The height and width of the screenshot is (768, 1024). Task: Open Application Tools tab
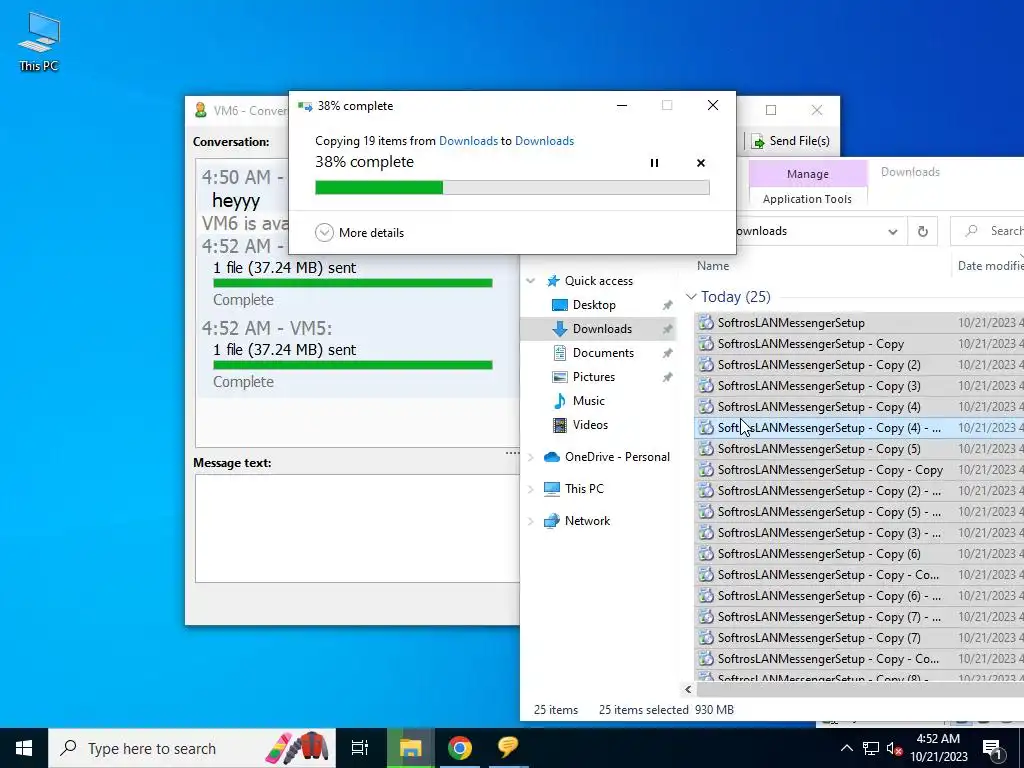pos(807,199)
